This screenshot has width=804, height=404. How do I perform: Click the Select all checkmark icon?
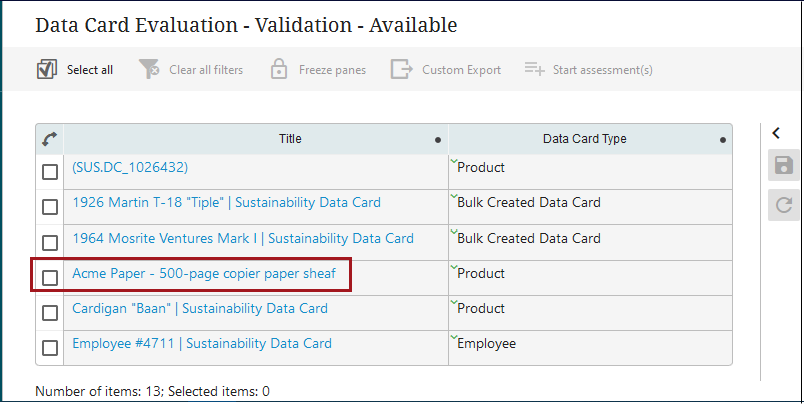pyautogui.click(x=46, y=69)
